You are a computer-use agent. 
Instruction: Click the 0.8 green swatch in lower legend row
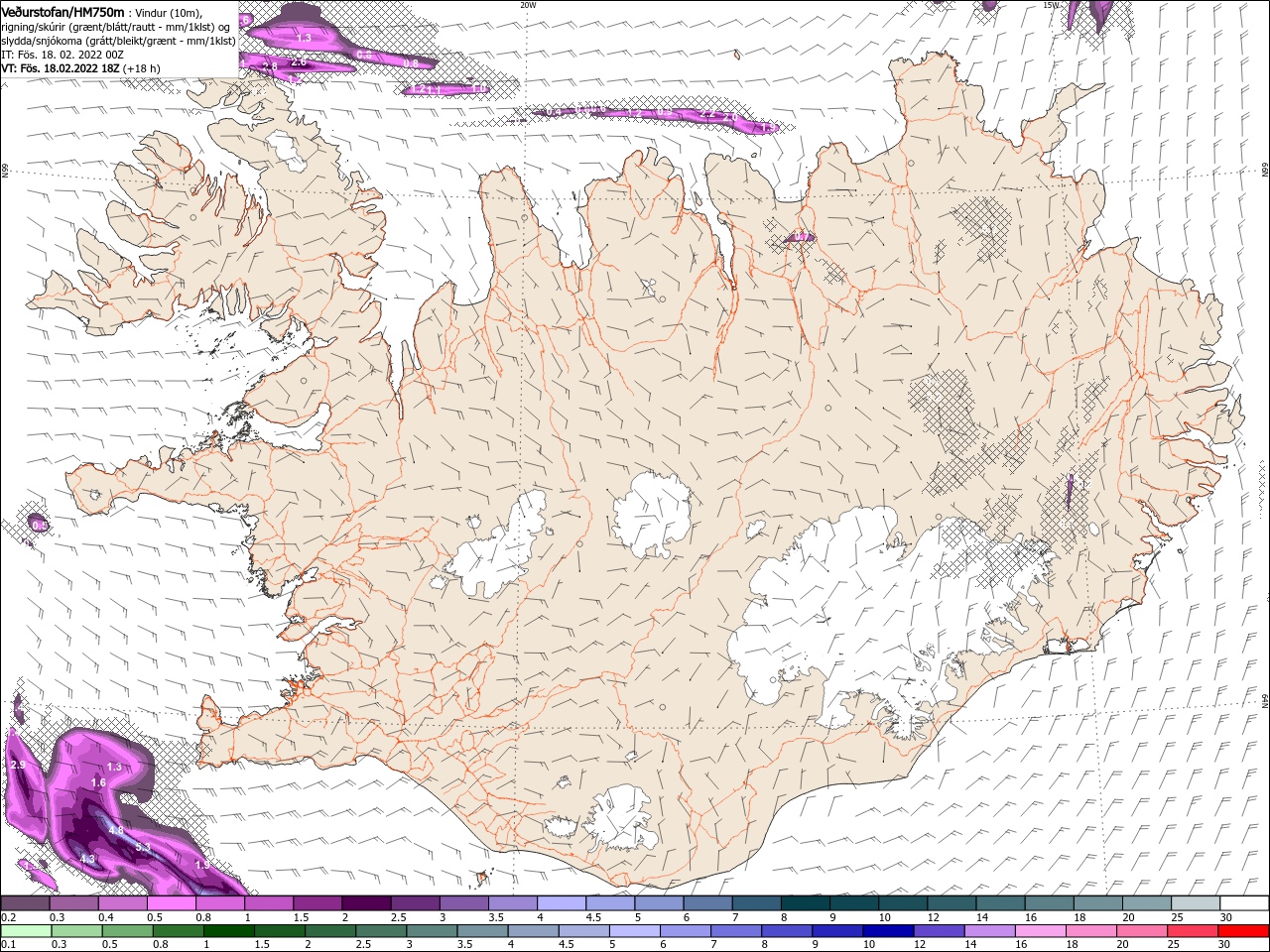point(180,931)
